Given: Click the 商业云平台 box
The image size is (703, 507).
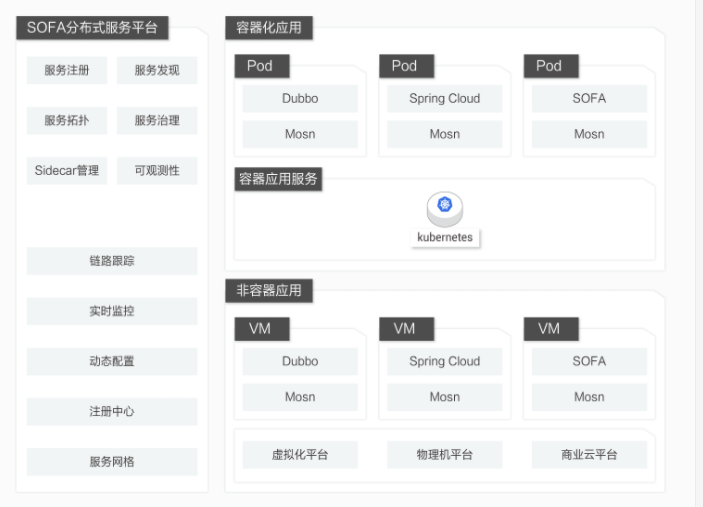Looking at the screenshot, I should (x=589, y=455).
